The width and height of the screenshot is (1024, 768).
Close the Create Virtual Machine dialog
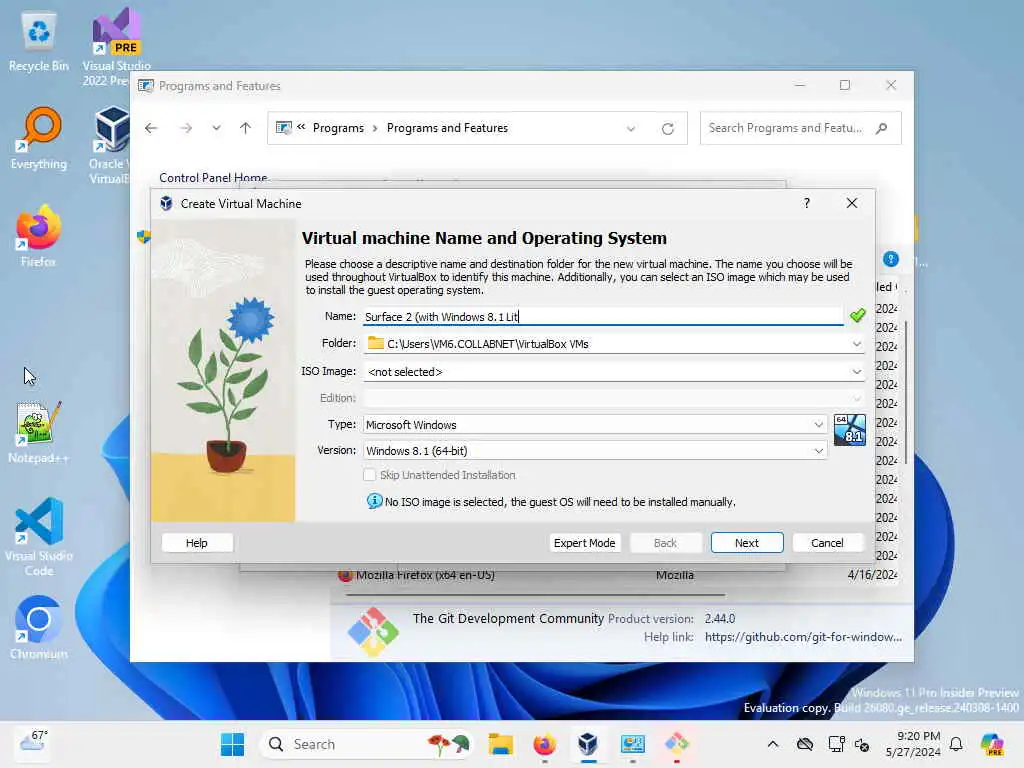pos(852,203)
